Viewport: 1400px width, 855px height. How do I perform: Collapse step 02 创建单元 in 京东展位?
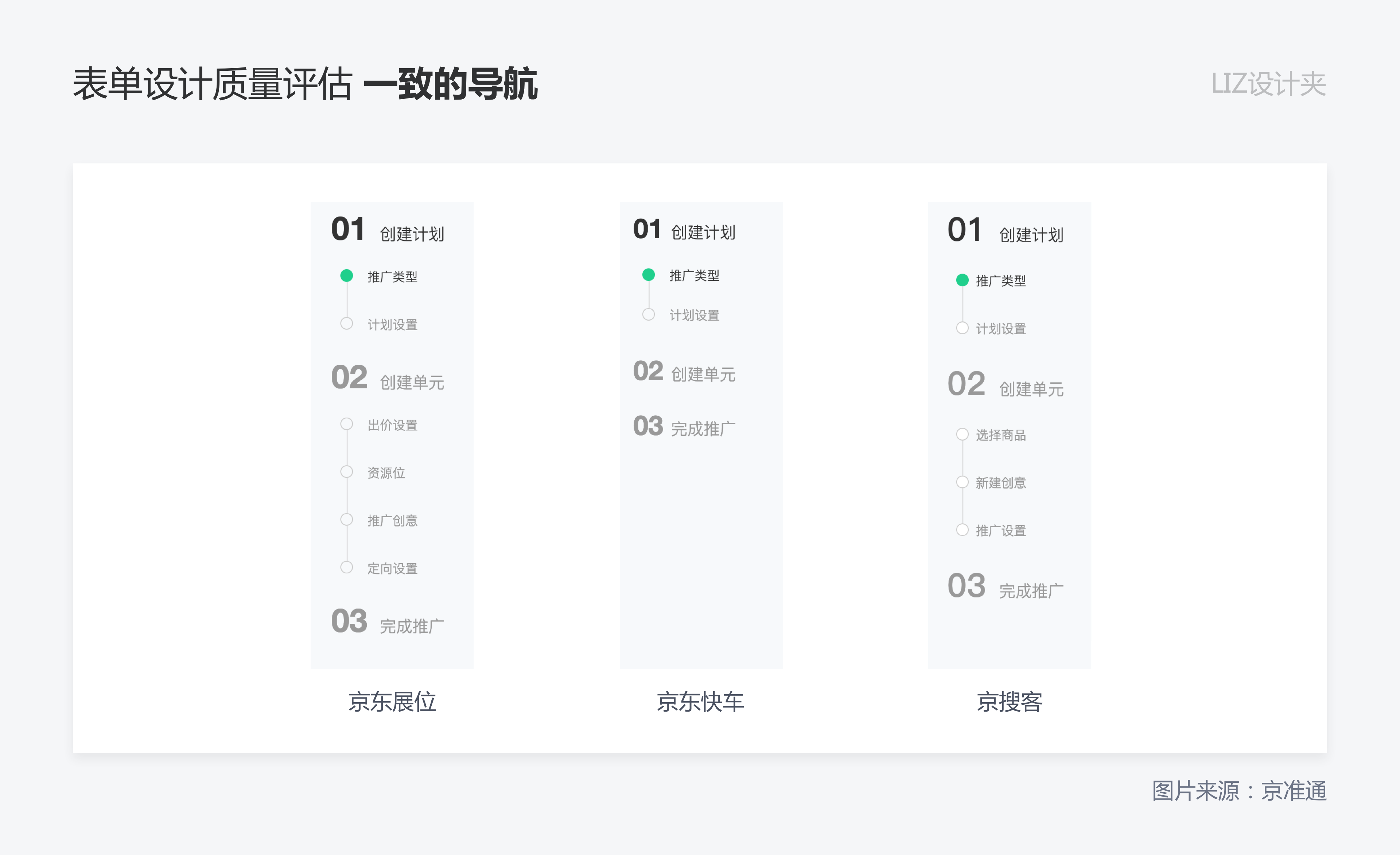pos(388,378)
